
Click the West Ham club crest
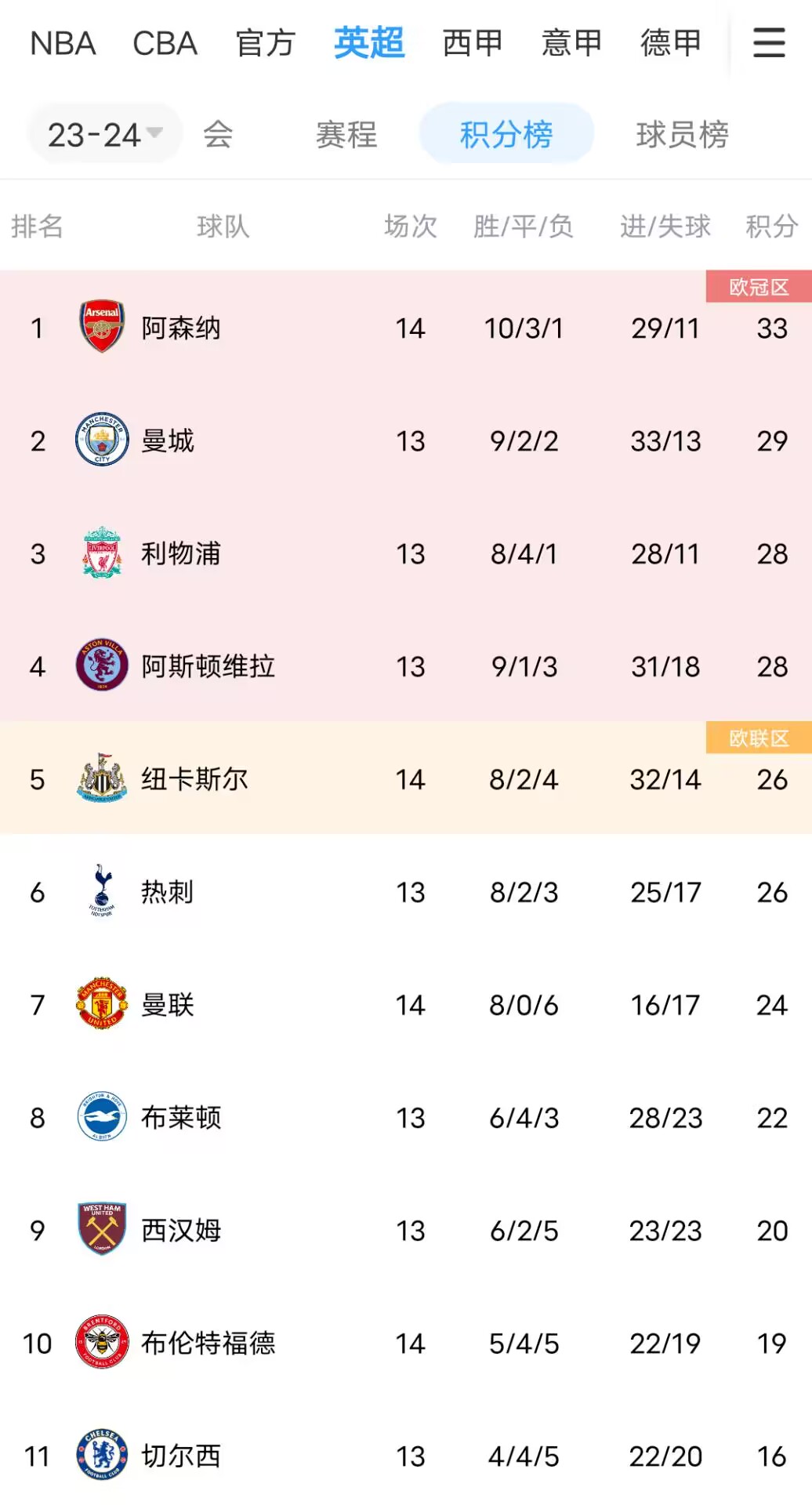102,1230
